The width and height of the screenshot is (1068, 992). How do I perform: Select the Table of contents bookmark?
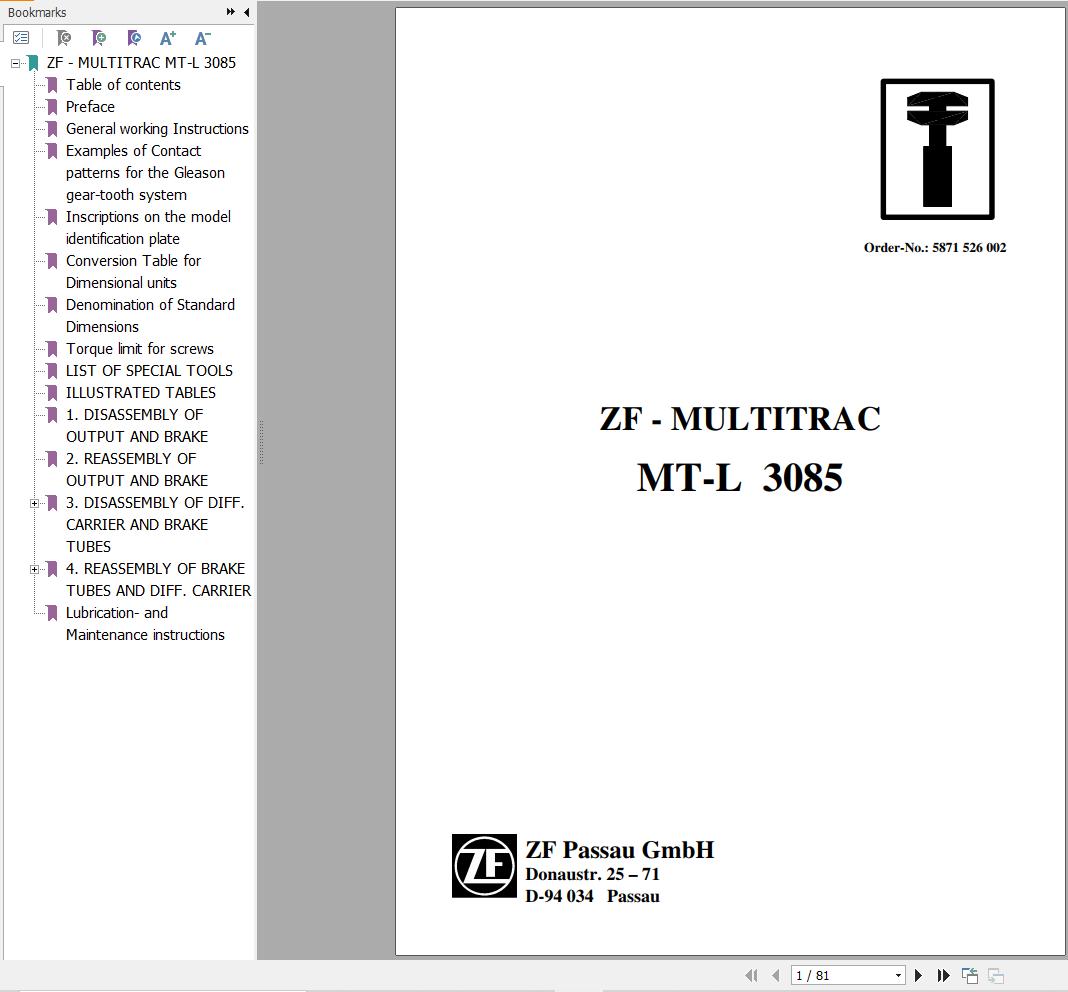[123, 85]
